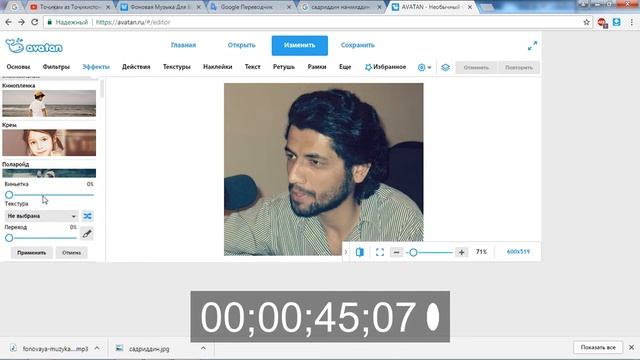The height and width of the screenshot is (360, 640).
Task: Switch to Рамки menu
Action: click(317, 67)
